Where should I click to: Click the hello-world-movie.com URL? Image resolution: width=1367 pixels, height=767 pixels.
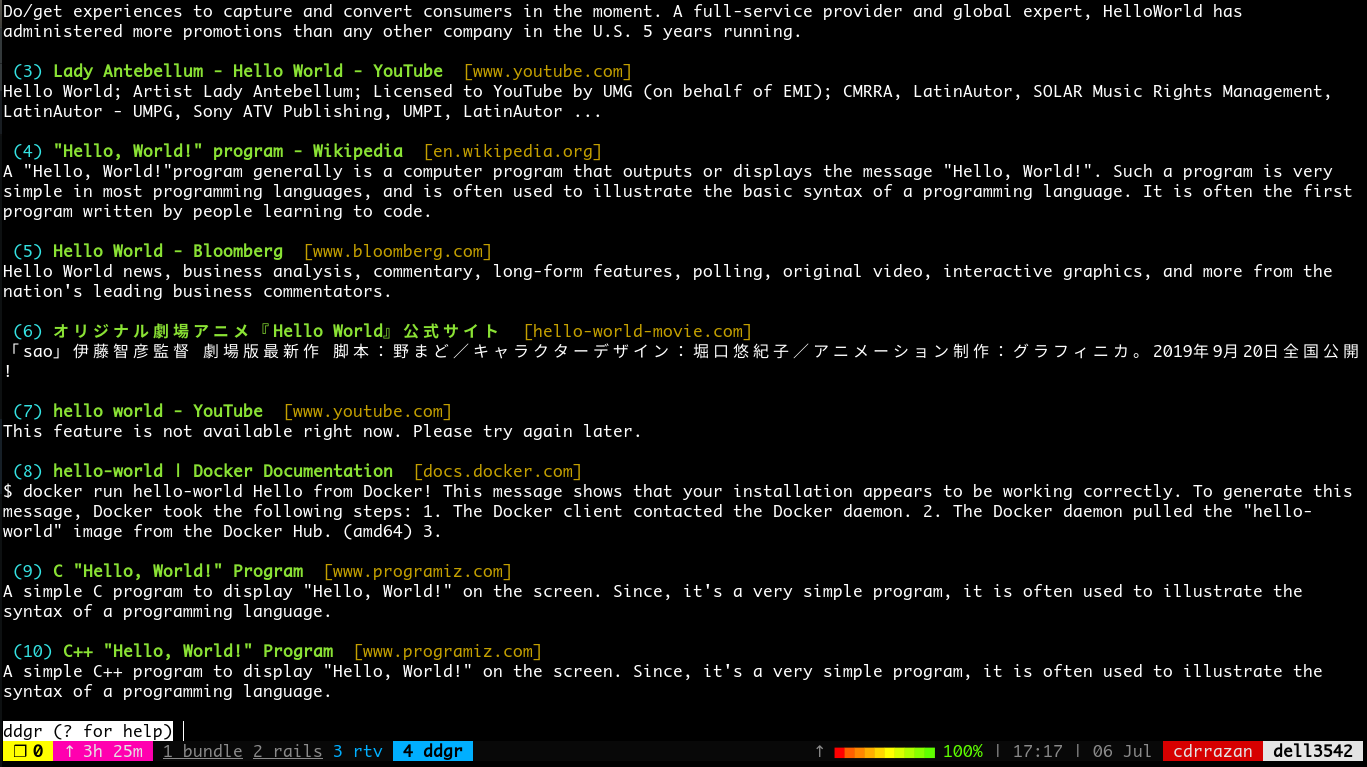[x=637, y=331]
